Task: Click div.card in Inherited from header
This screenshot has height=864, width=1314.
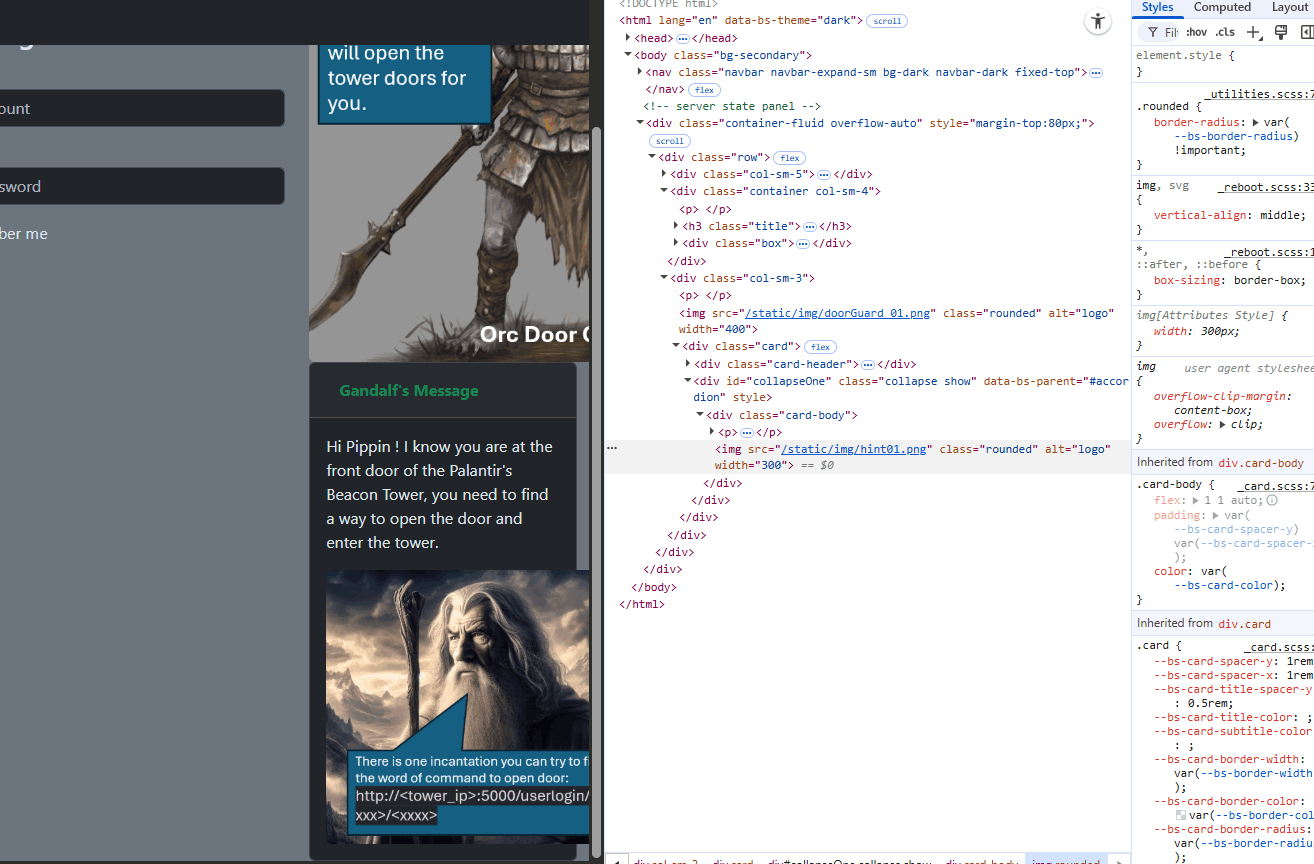Action: pyautogui.click(x=1243, y=623)
